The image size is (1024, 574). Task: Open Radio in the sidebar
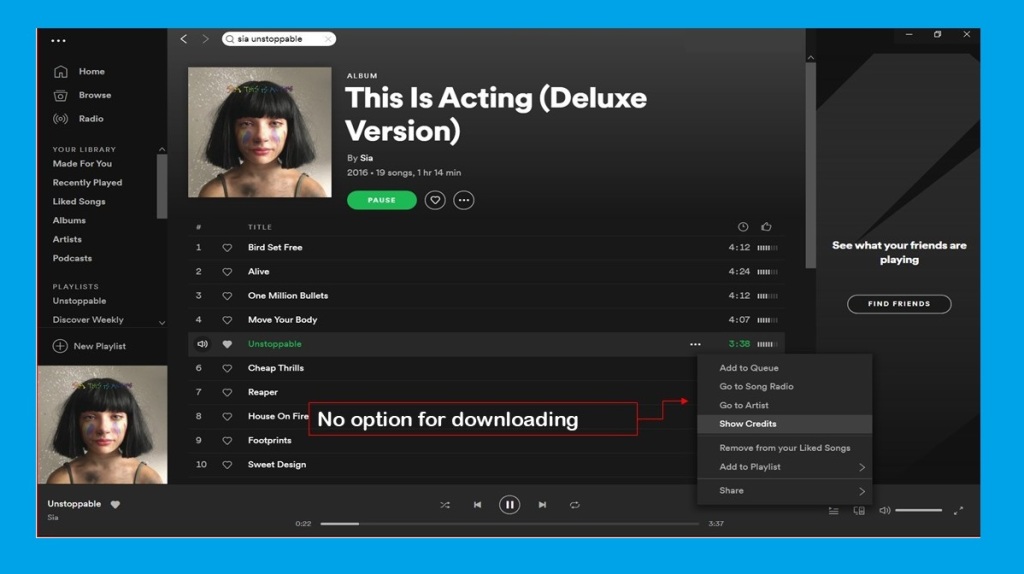tap(91, 119)
